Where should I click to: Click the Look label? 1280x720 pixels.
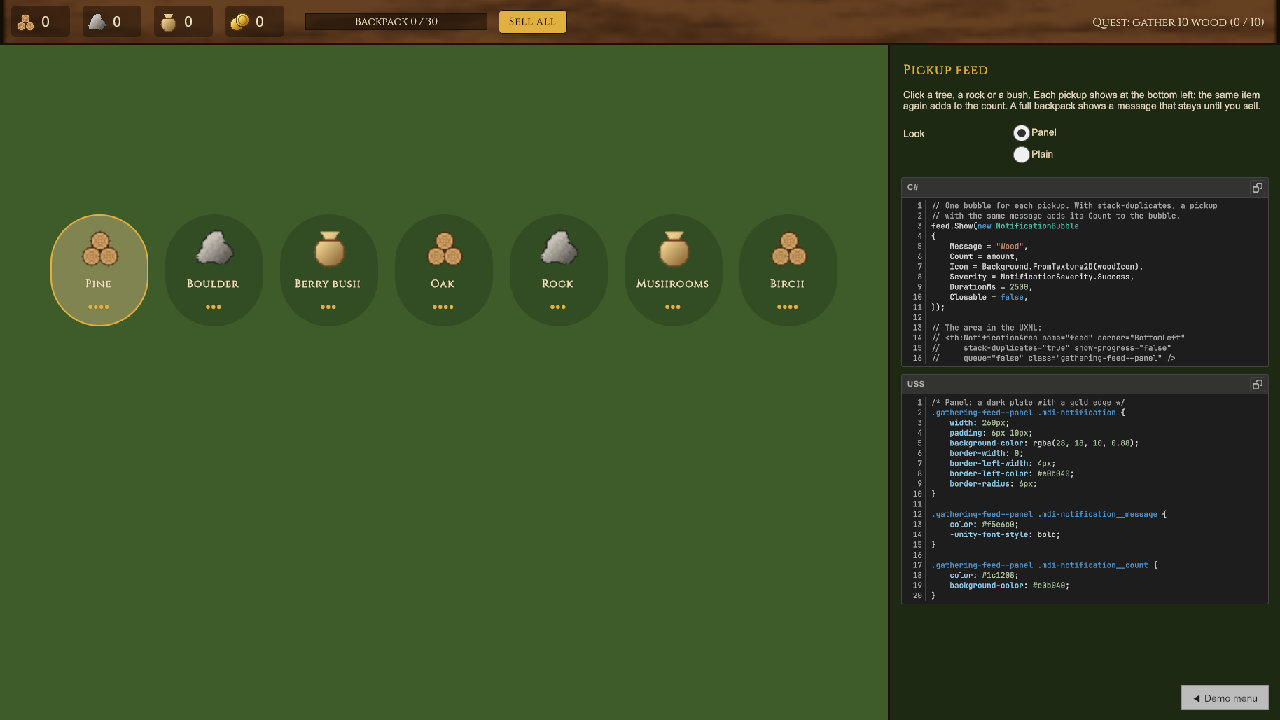[914, 134]
